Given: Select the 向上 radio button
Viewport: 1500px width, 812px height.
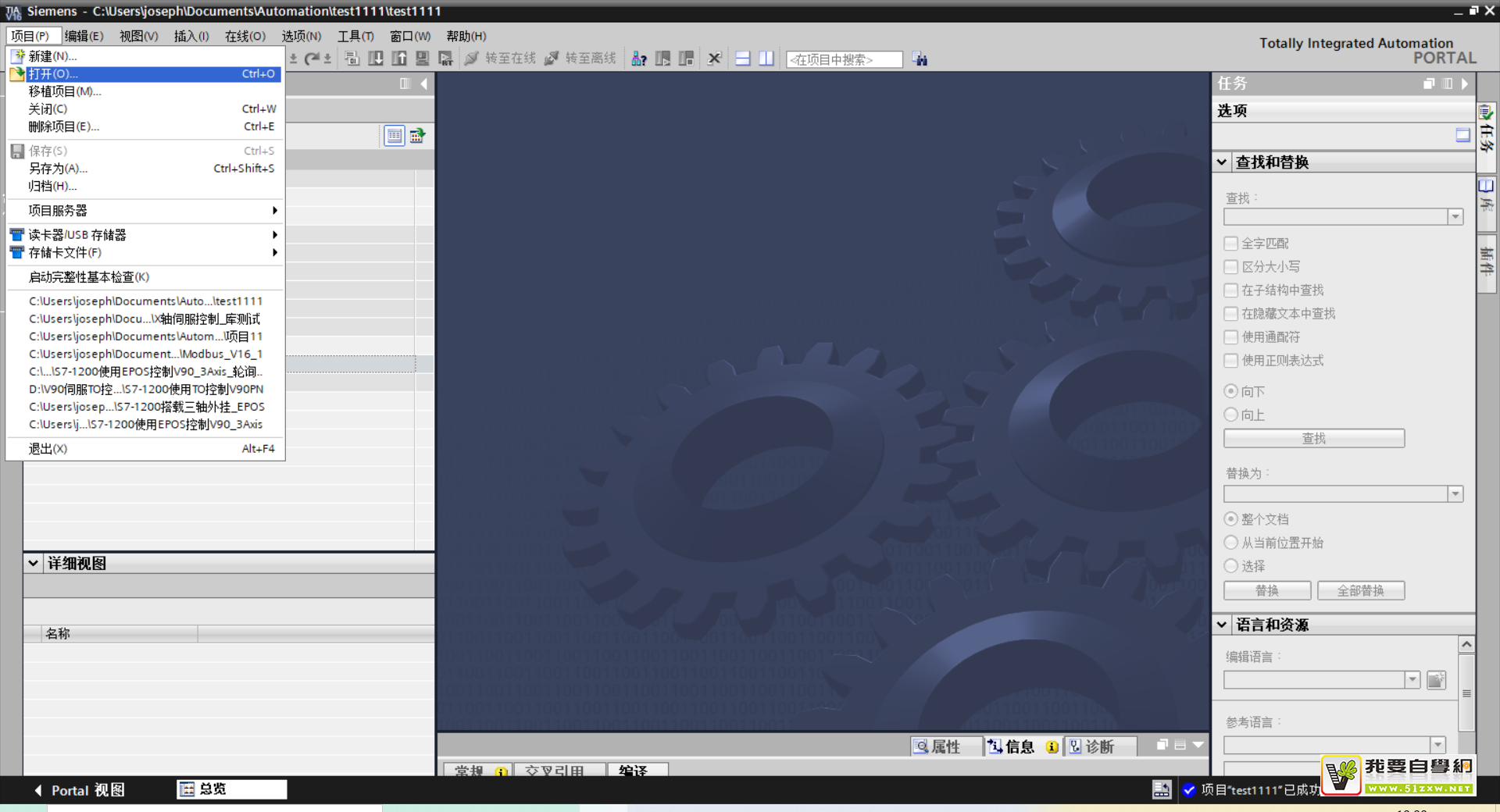Looking at the screenshot, I should [x=1231, y=415].
